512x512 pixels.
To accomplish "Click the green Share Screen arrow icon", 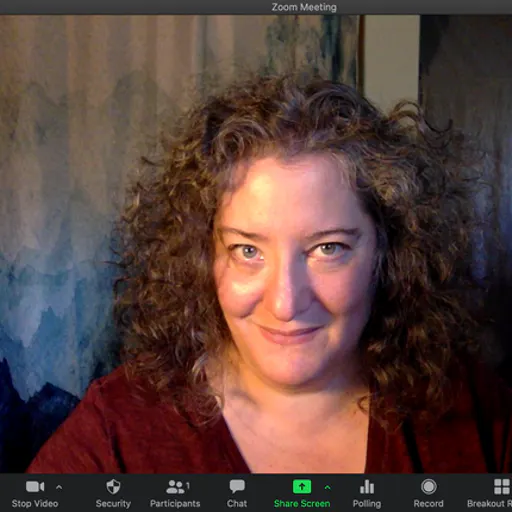I will click(302, 487).
